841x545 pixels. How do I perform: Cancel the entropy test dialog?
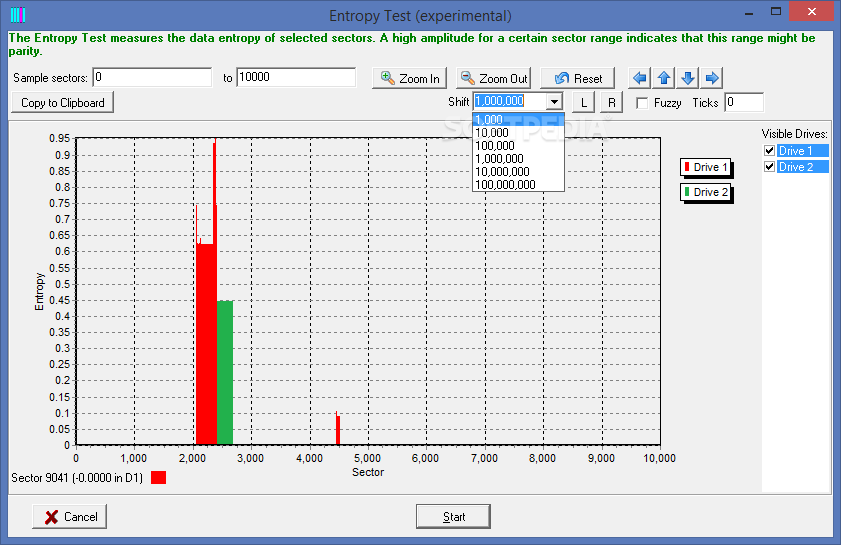pos(70,517)
